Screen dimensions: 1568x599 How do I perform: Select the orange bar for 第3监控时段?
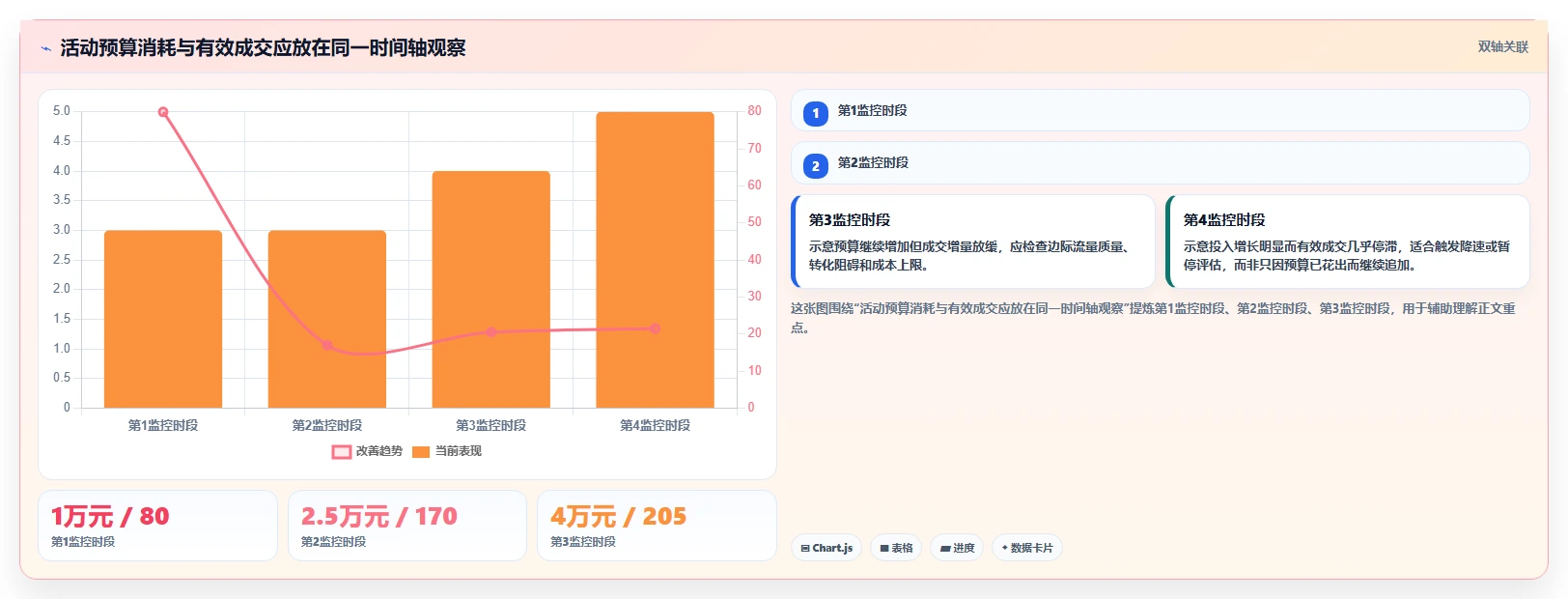491,289
